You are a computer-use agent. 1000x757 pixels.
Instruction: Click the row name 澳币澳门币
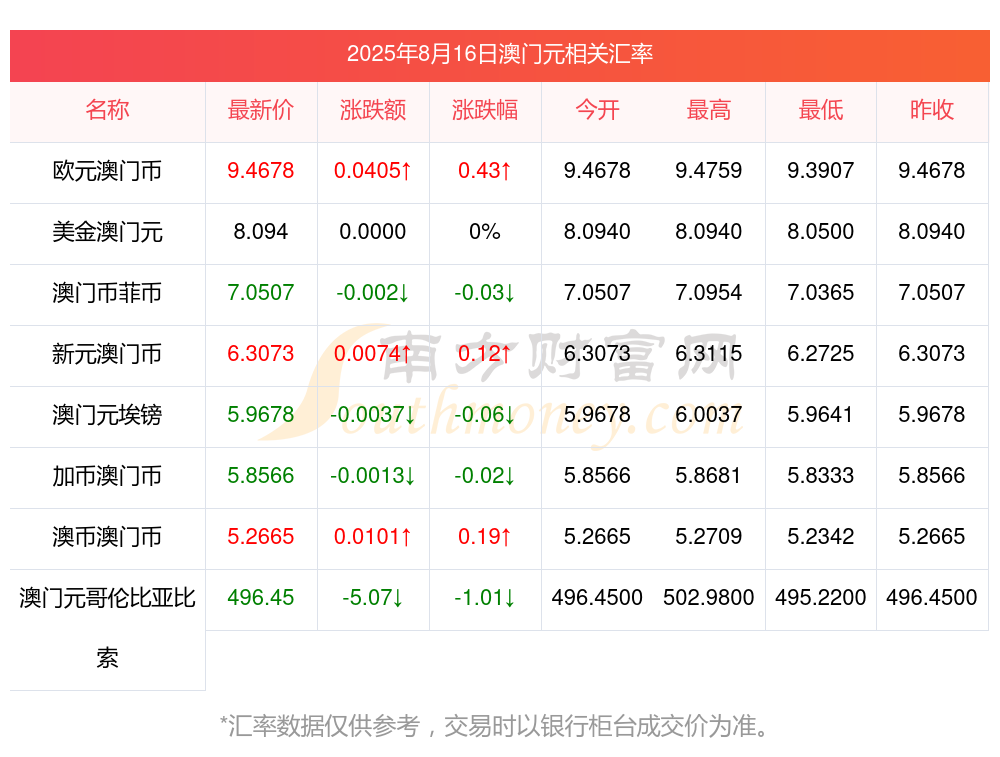pos(107,536)
